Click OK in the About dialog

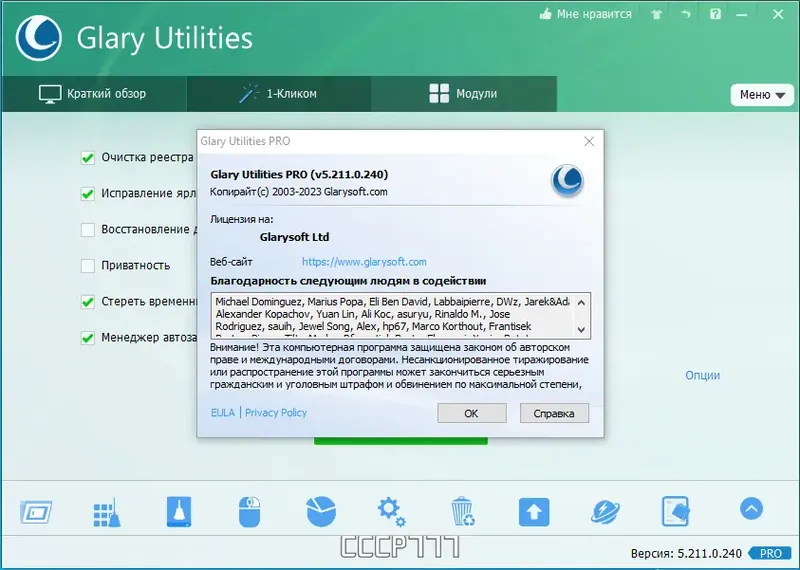(x=472, y=413)
